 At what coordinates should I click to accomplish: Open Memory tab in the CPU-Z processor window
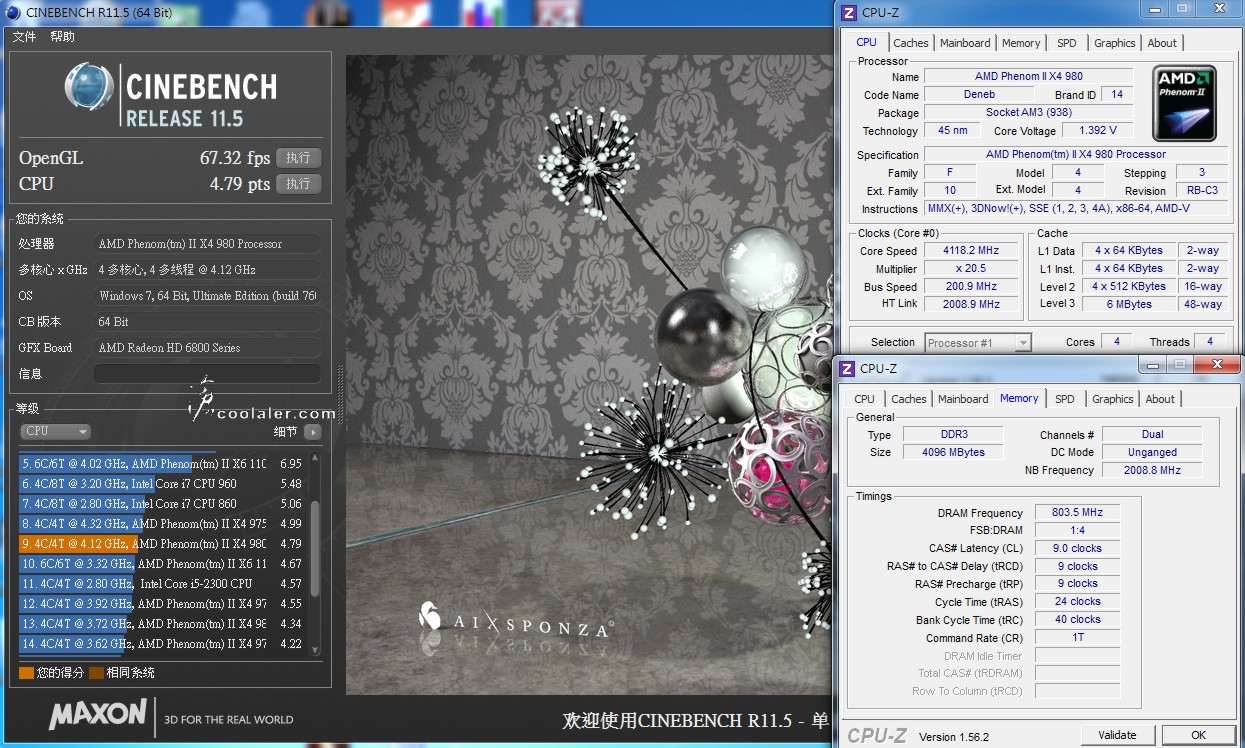pyautogui.click(x=1021, y=43)
